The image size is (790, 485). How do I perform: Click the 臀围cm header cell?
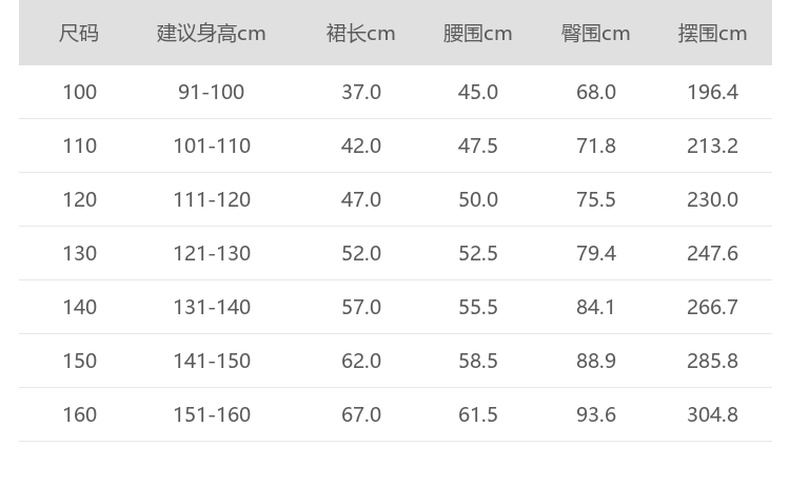[596, 33]
